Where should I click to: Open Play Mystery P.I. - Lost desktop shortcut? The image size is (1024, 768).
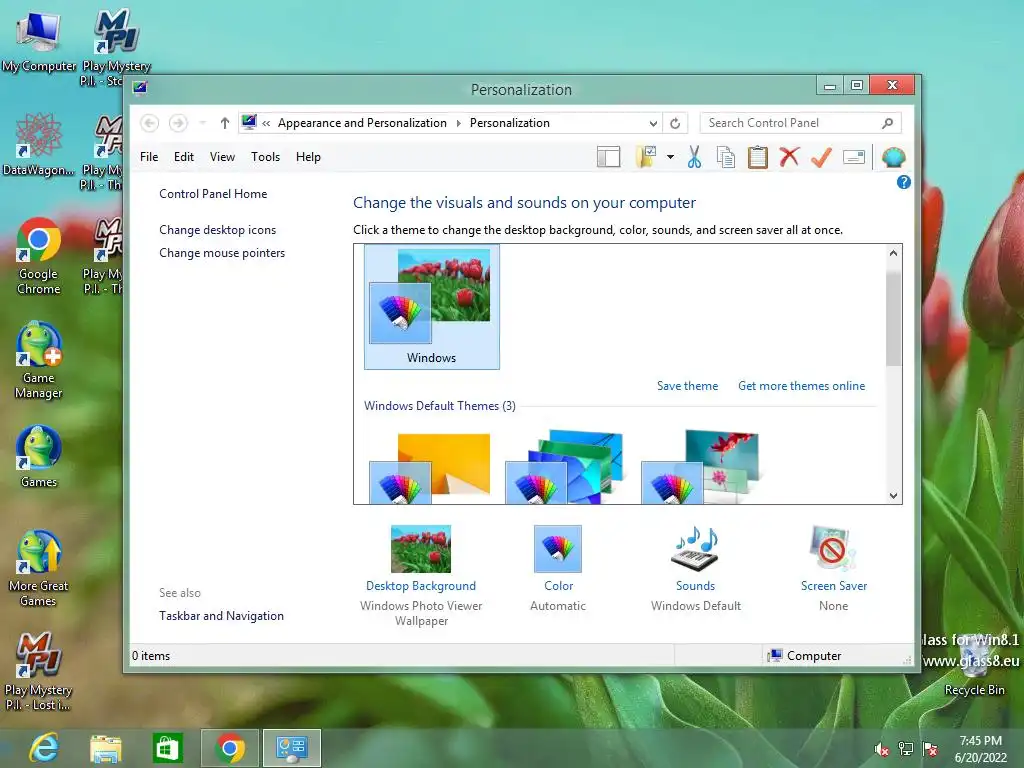point(39,671)
